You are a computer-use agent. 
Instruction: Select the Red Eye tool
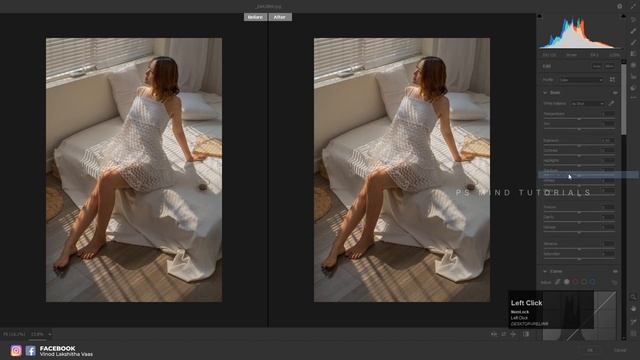(633, 77)
